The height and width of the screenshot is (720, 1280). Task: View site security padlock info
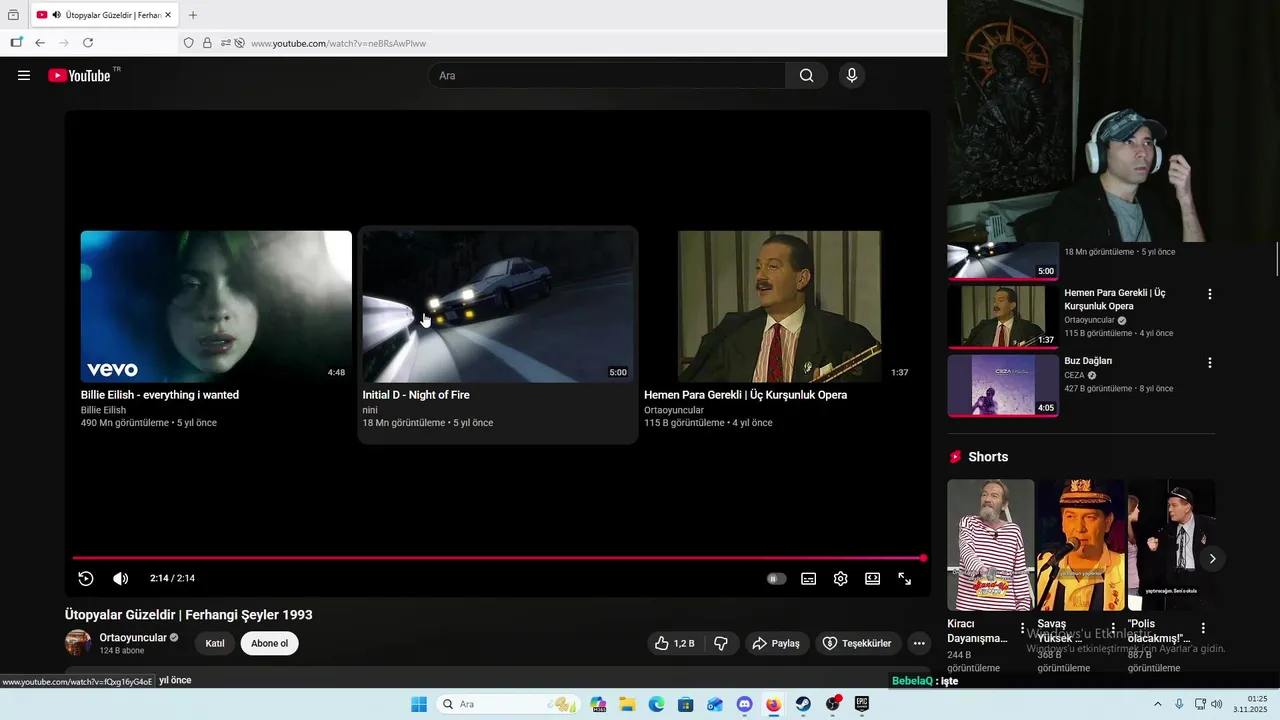(207, 43)
